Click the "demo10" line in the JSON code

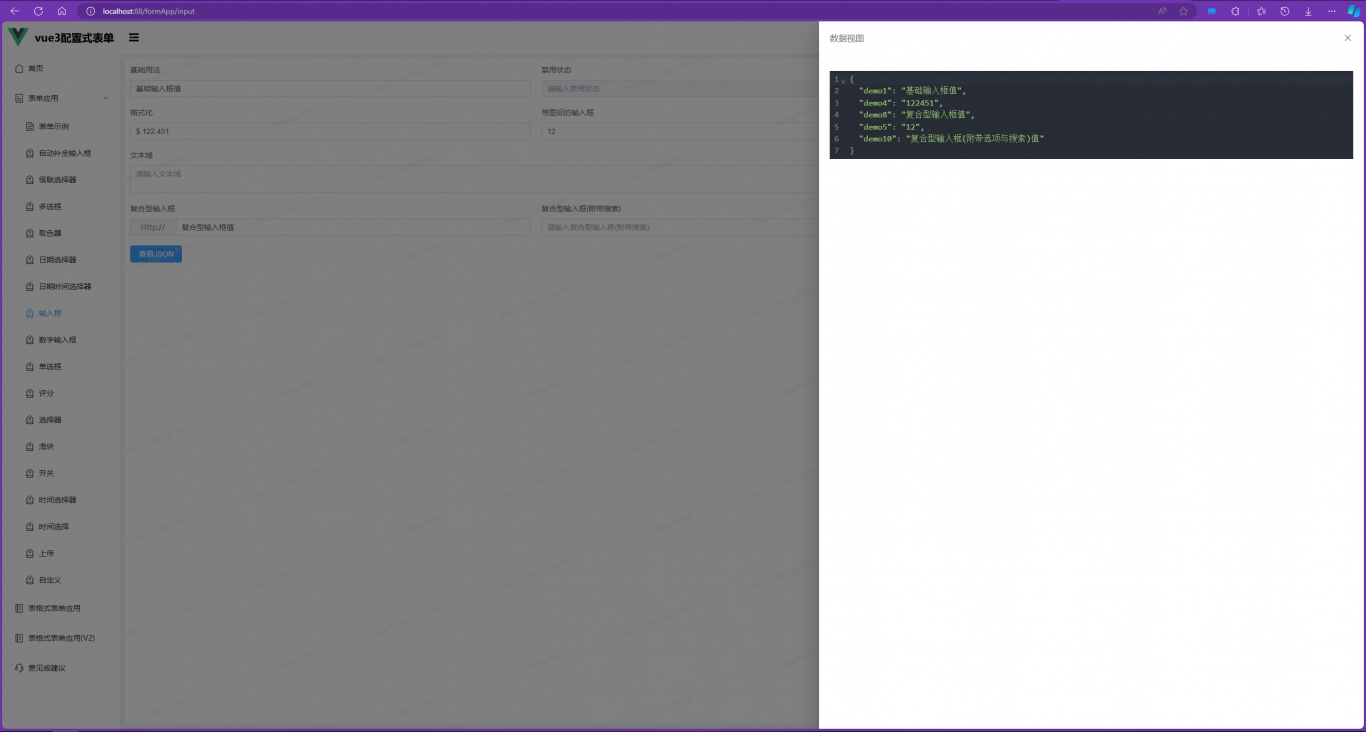pyautogui.click(x=951, y=139)
